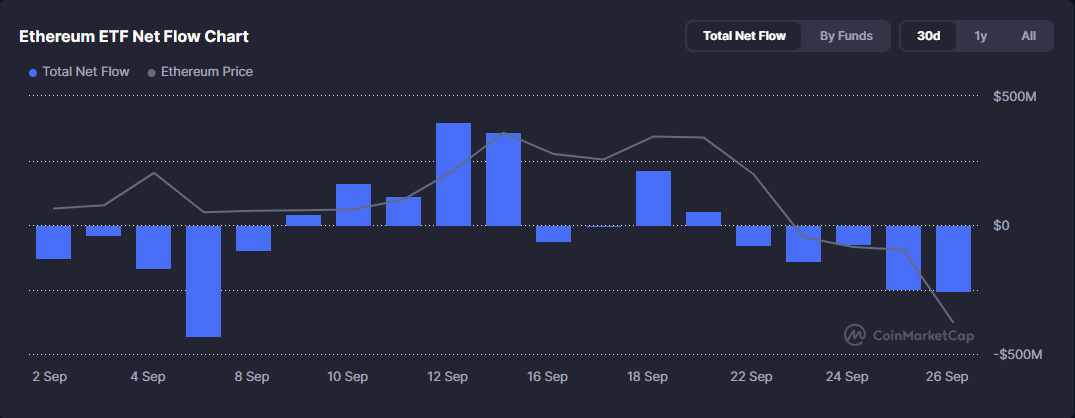Click the 22 Sep date label on axis
This screenshot has width=1075, height=418.
tap(751, 377)
